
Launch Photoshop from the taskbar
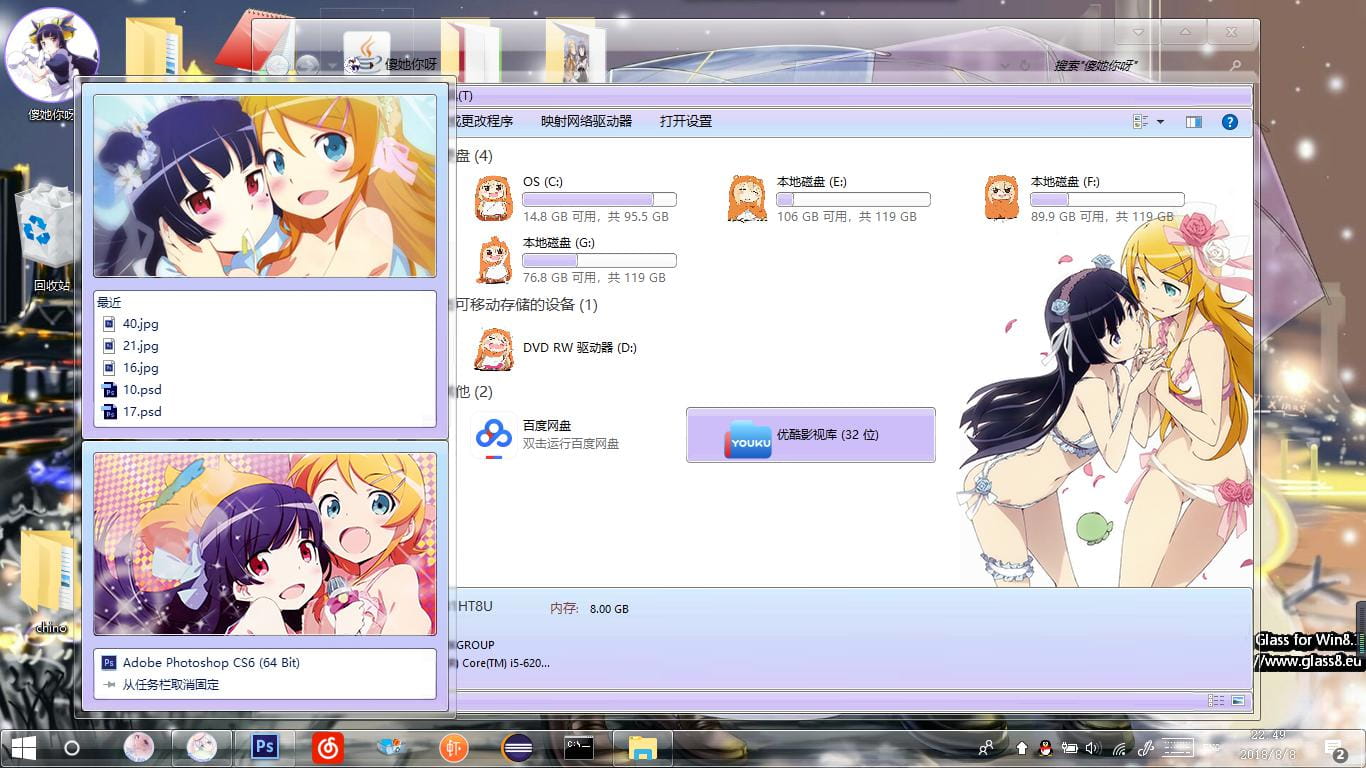pos(264,747)
